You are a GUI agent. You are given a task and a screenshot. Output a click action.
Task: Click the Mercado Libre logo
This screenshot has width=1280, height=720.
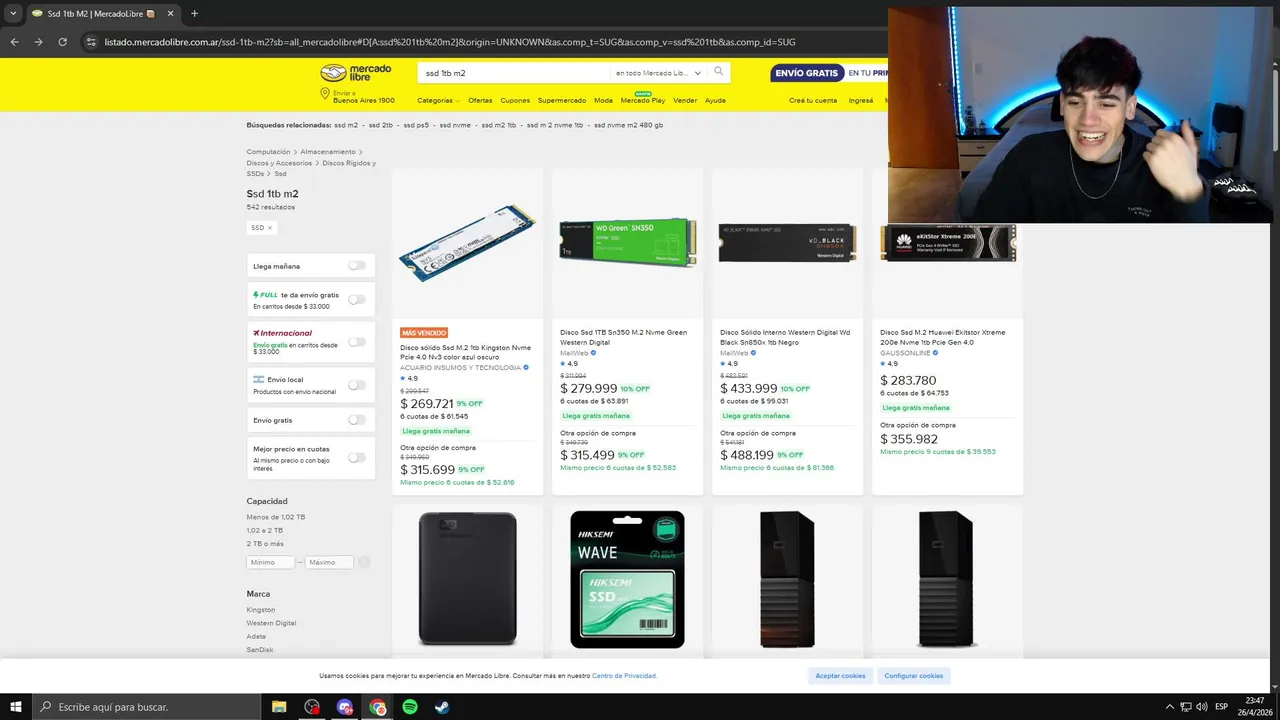356,73
